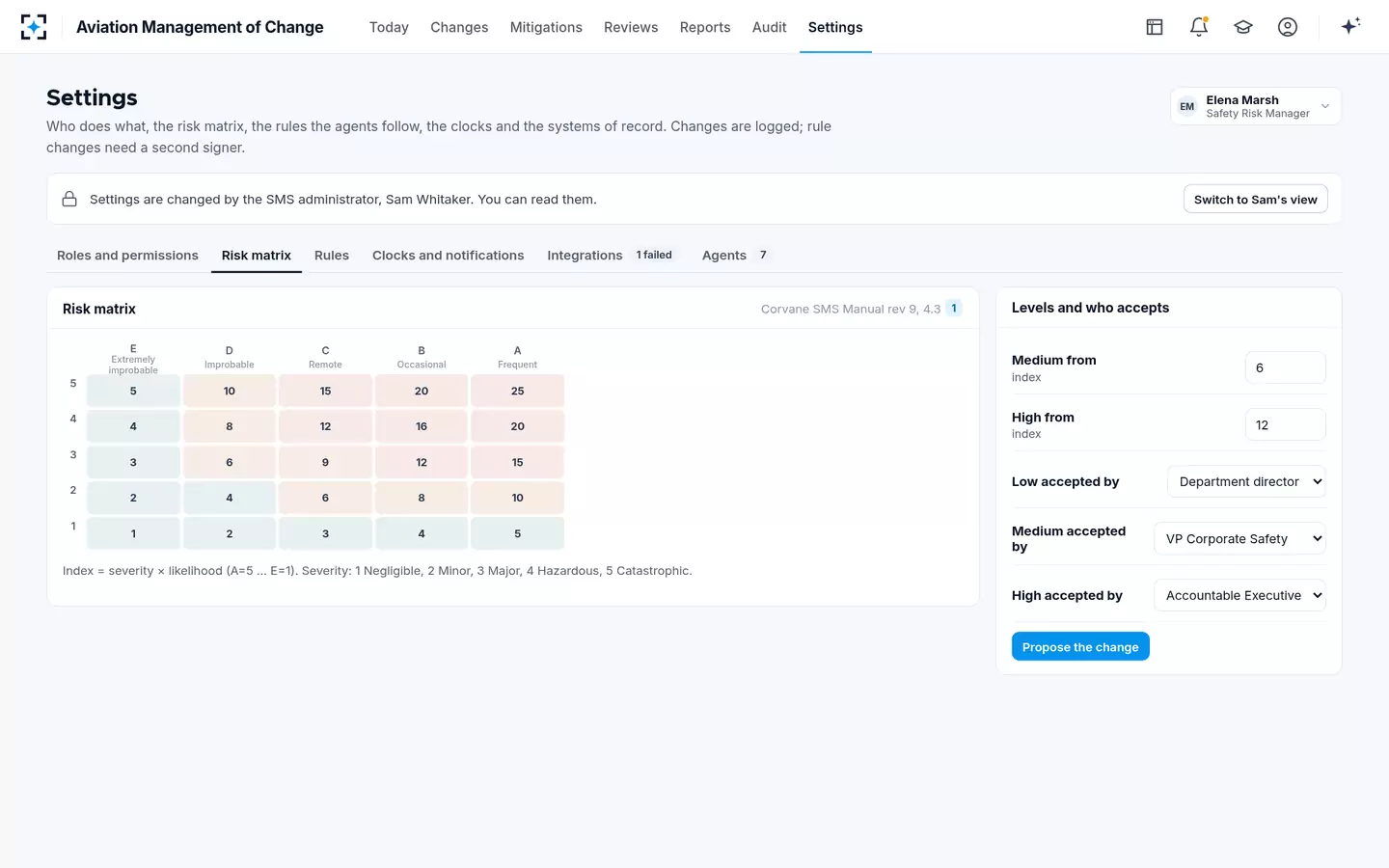Switch to the Rules tab

tap(332, 256)
